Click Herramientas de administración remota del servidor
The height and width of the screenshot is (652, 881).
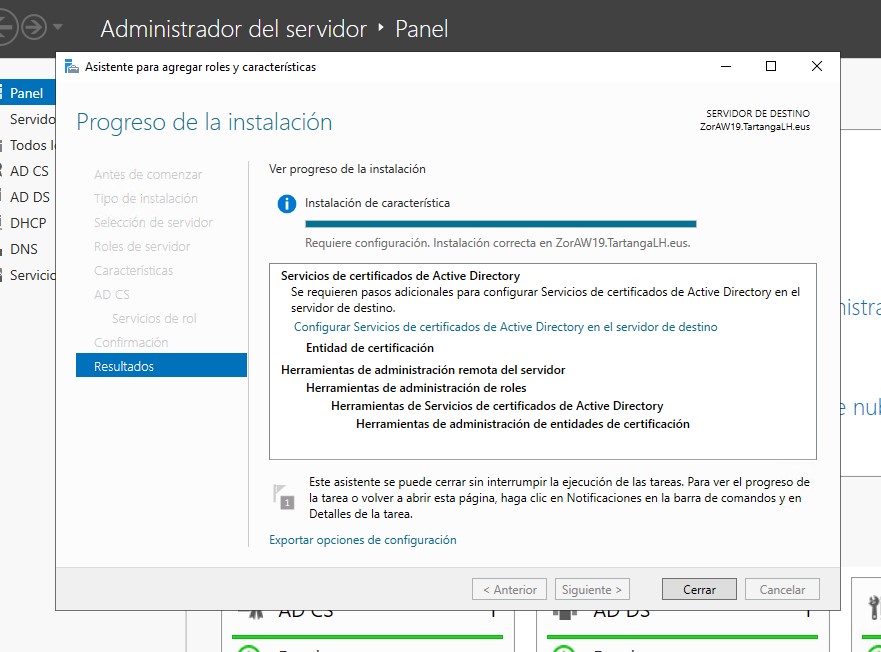(x=423, y=370)
